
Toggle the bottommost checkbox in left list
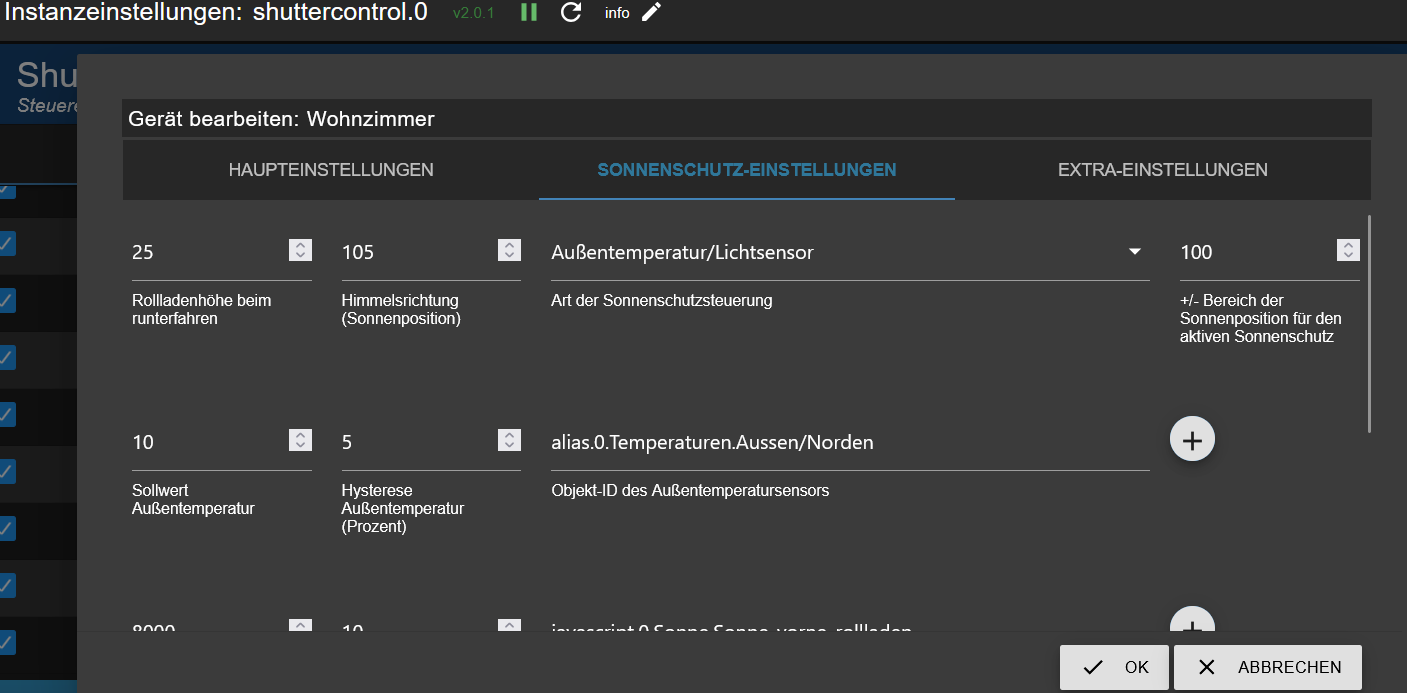[7, 642]
